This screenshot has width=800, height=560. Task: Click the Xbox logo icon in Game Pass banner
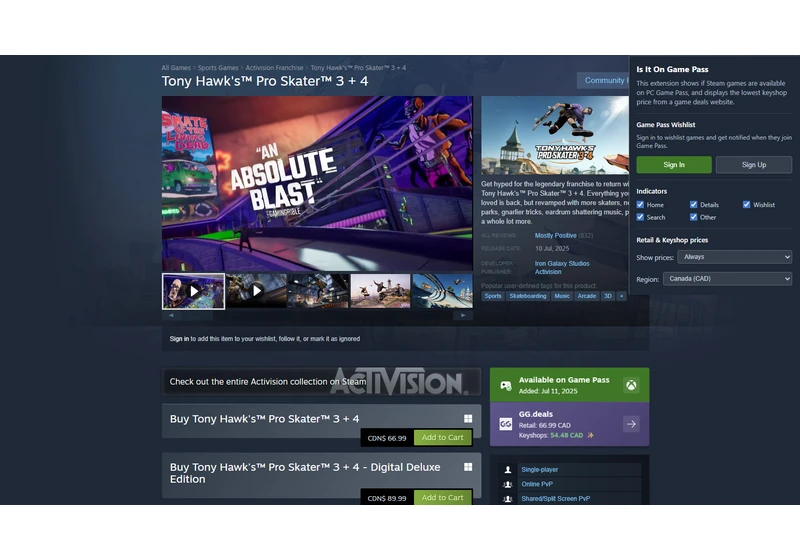(x=631, y=385)
